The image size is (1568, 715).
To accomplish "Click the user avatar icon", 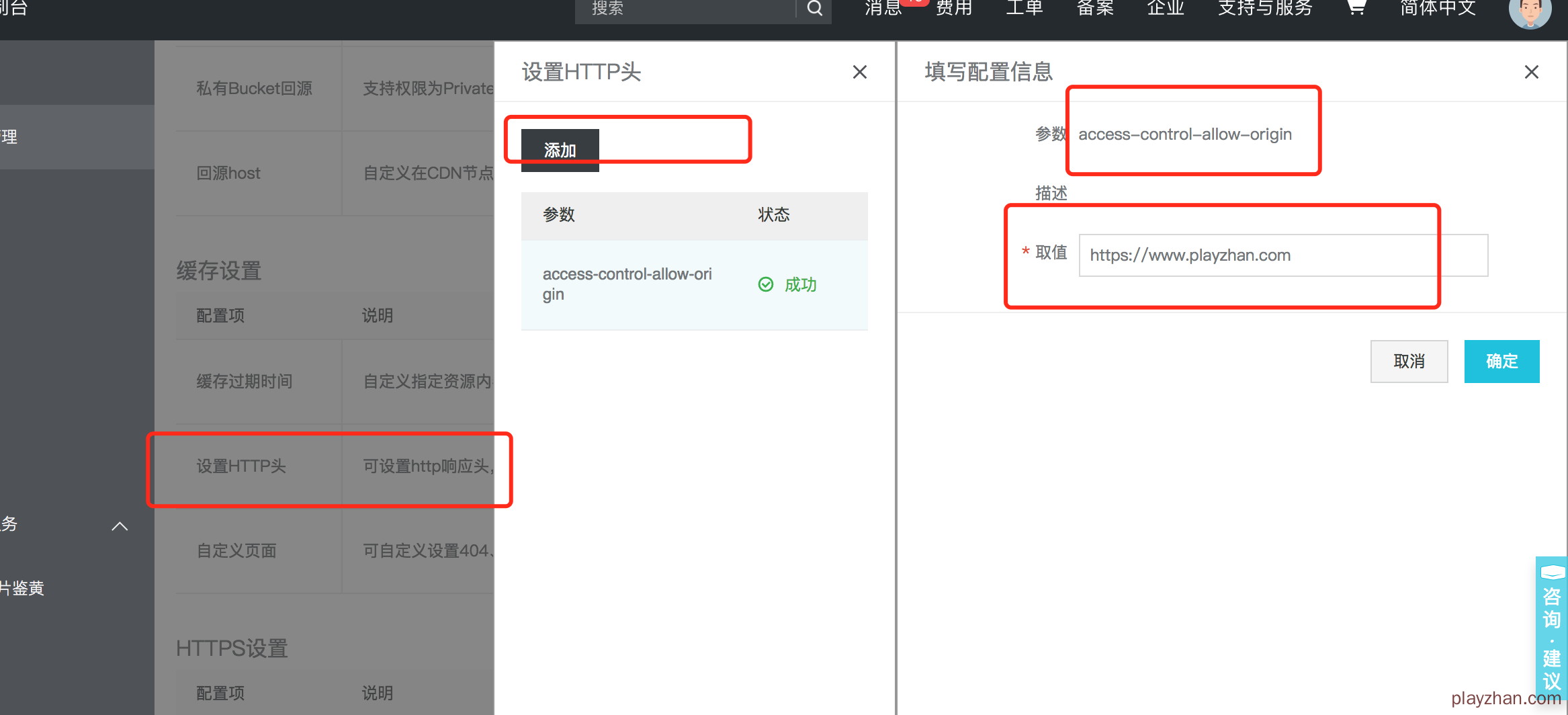I will pos(1530,12).
